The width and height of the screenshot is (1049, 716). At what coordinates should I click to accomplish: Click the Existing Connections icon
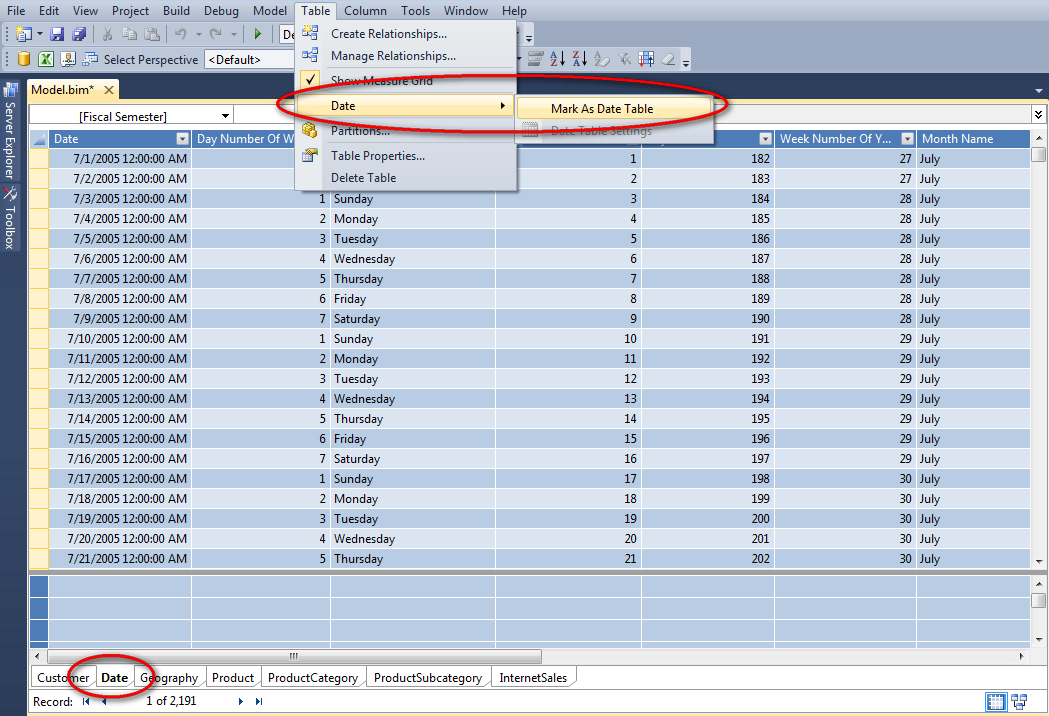[68, 59]
